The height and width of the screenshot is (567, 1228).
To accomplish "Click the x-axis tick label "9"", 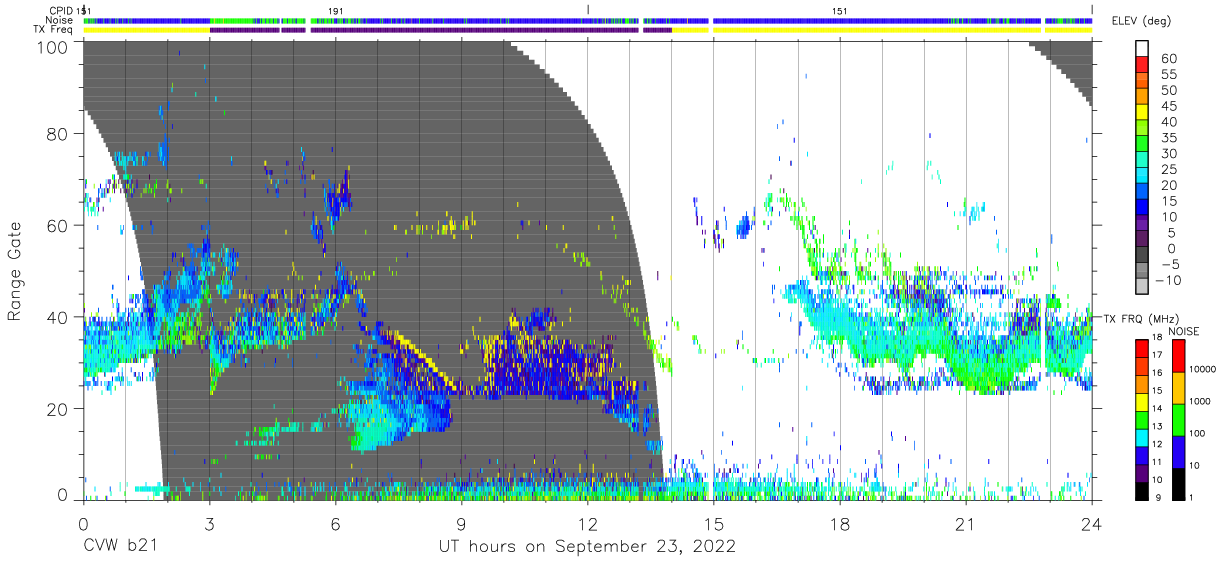I will point(461,524).
